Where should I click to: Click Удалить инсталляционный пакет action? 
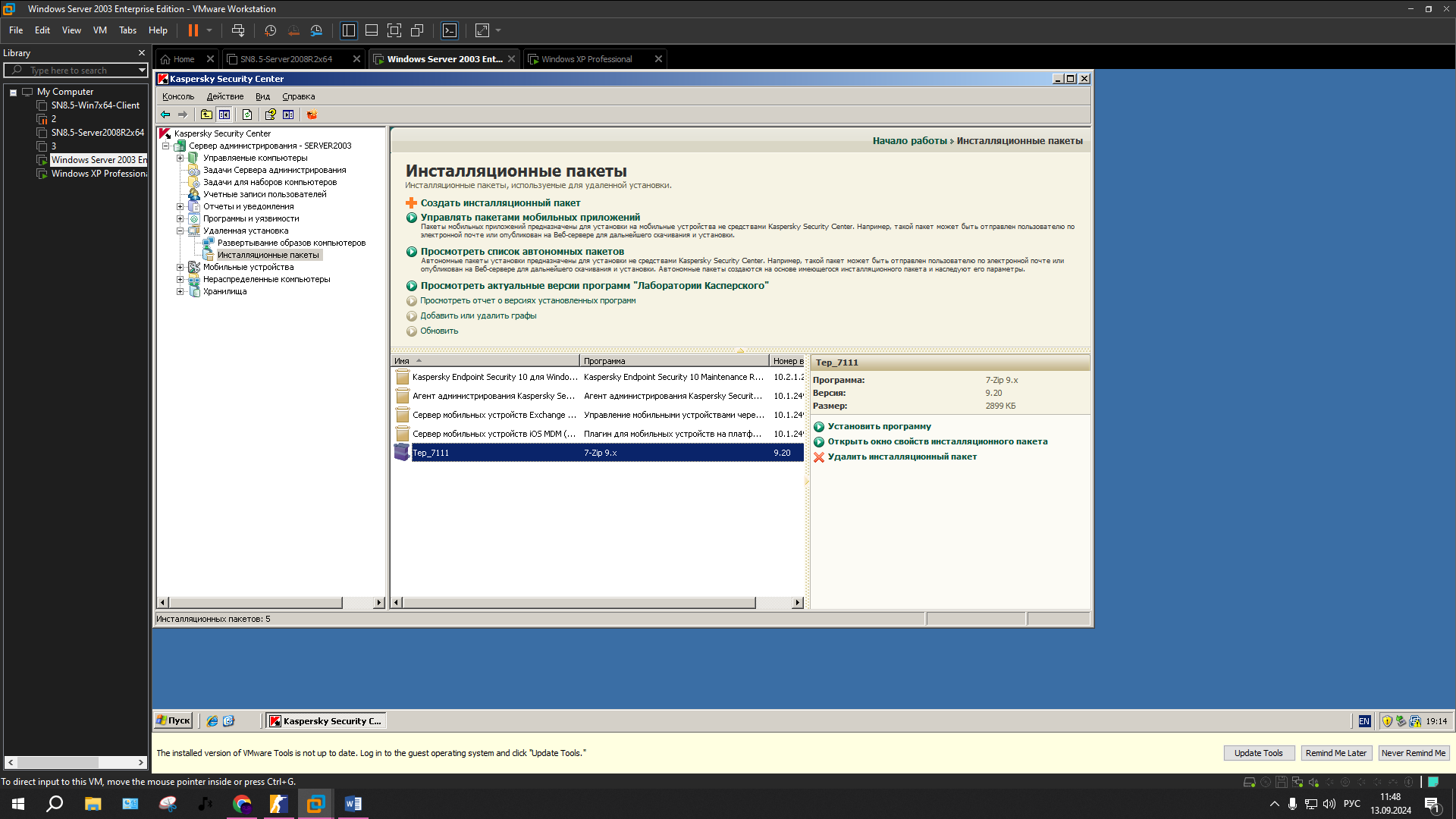(x=902, y=457)
